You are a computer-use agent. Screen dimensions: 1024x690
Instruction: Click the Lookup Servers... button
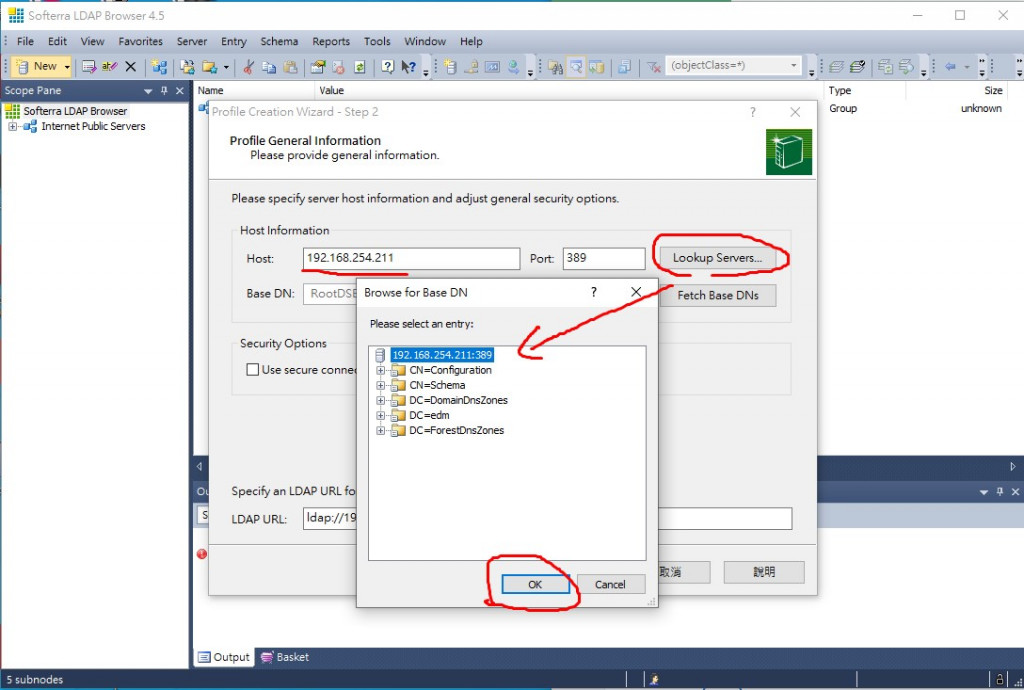point(717,258)
